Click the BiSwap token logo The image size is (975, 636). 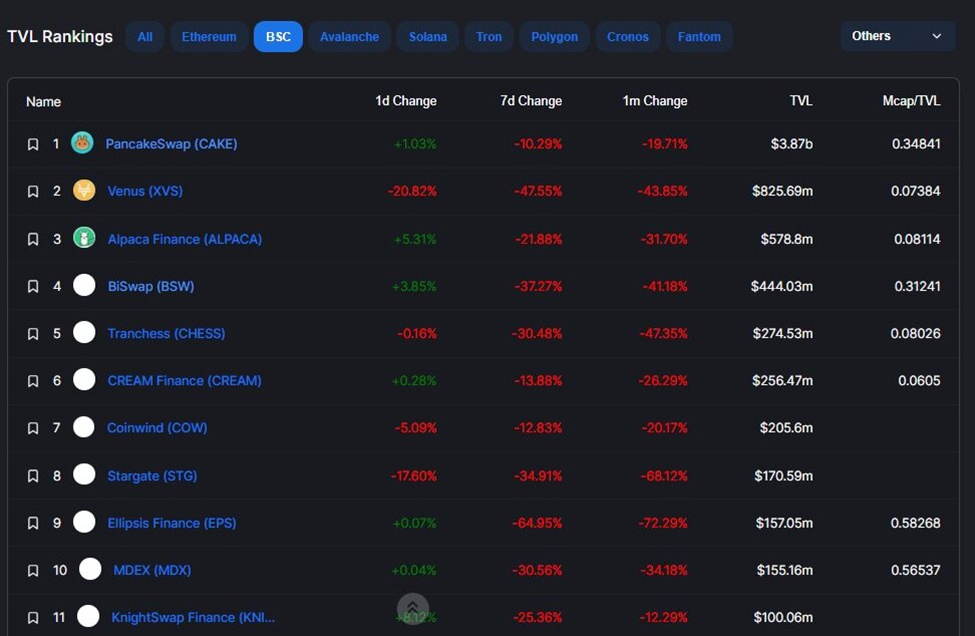point(84,285)
